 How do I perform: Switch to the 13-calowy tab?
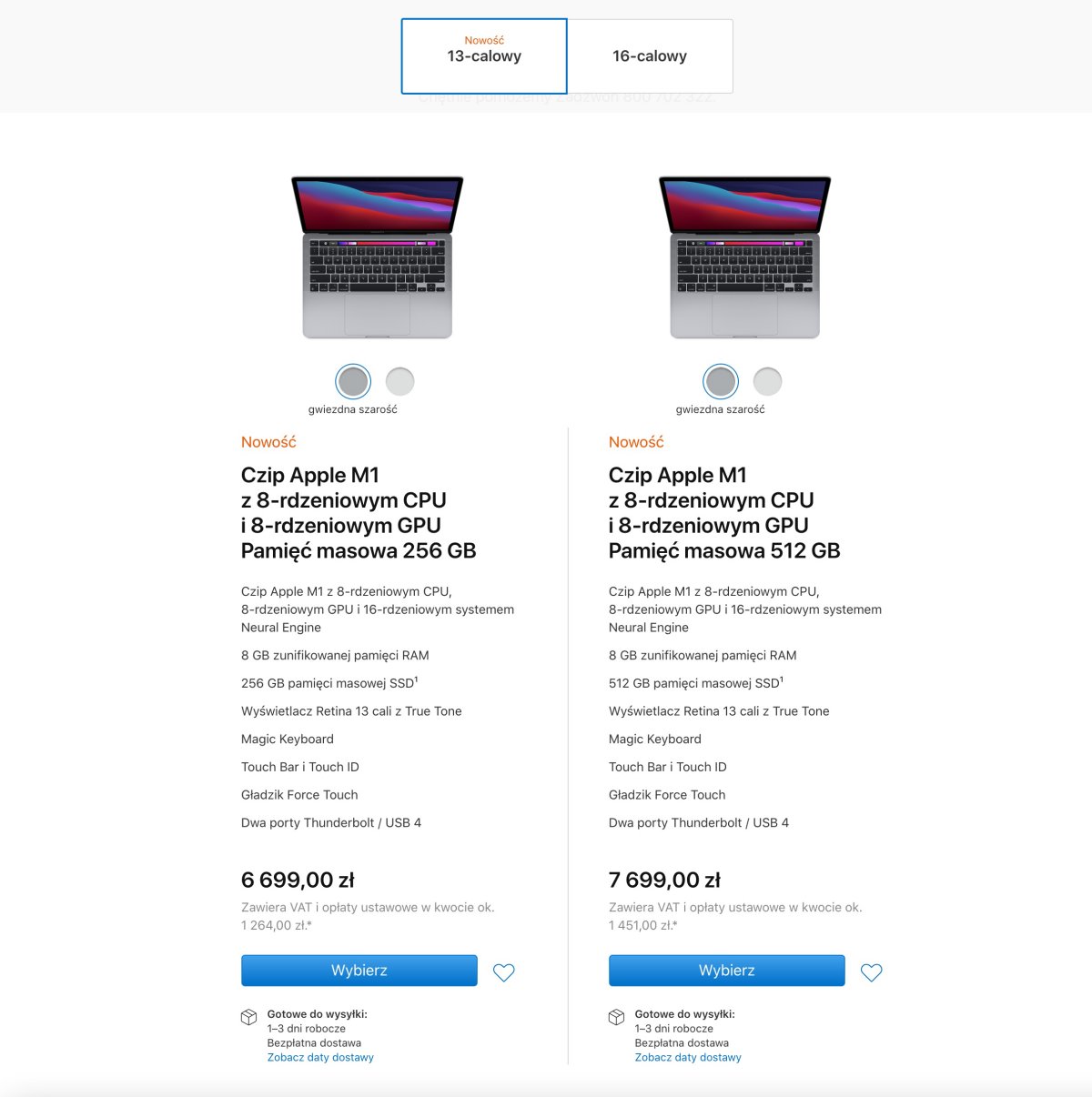point(484,55)
